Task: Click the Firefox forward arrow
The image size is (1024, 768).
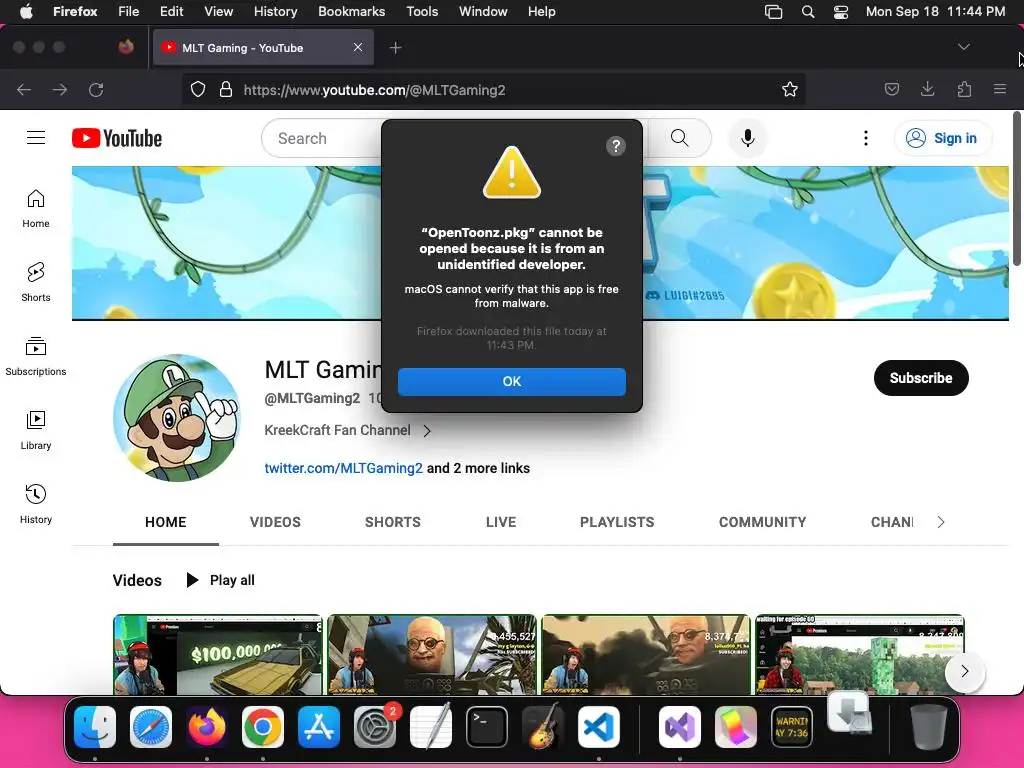Action: click(60, 89)
